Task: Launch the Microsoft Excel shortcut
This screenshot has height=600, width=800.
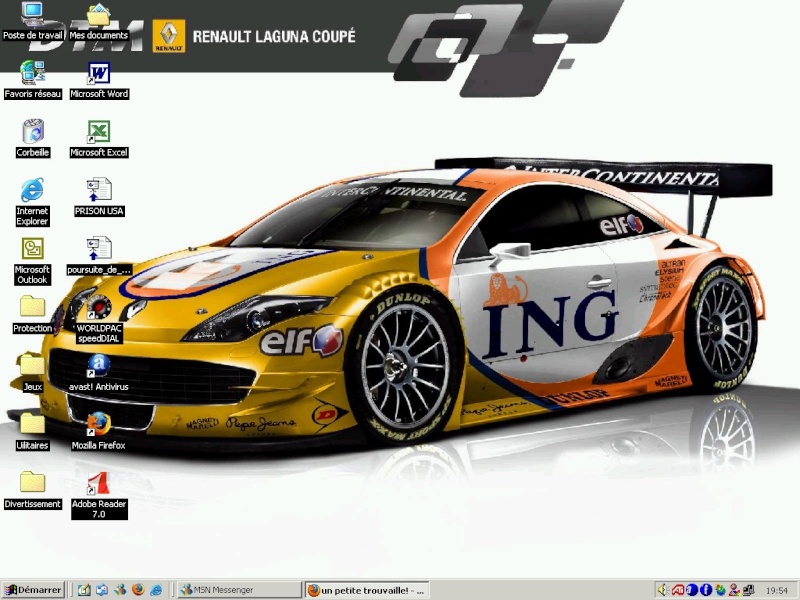Action: coord(99,138)
